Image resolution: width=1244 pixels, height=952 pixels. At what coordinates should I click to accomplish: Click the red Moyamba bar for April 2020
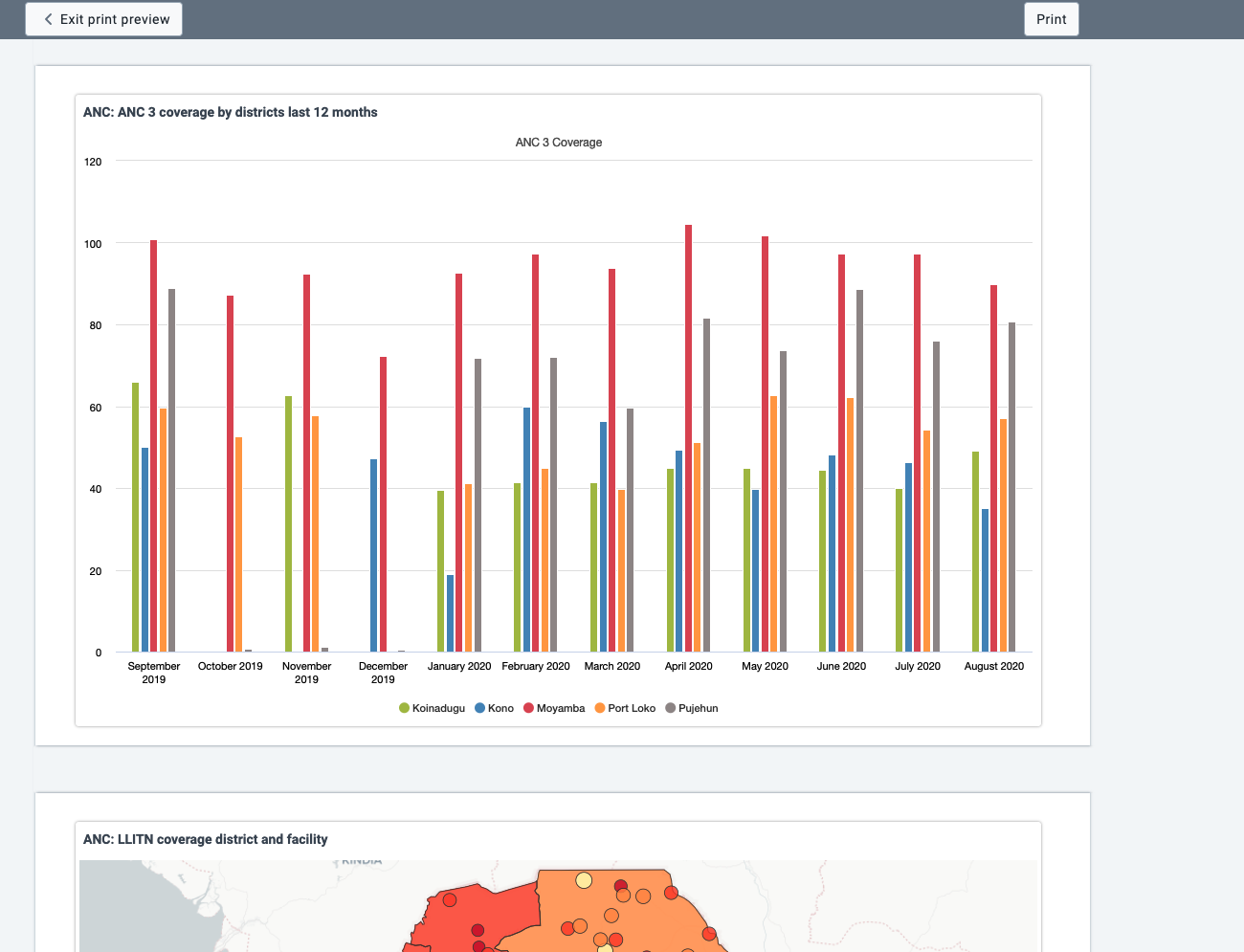689,438
